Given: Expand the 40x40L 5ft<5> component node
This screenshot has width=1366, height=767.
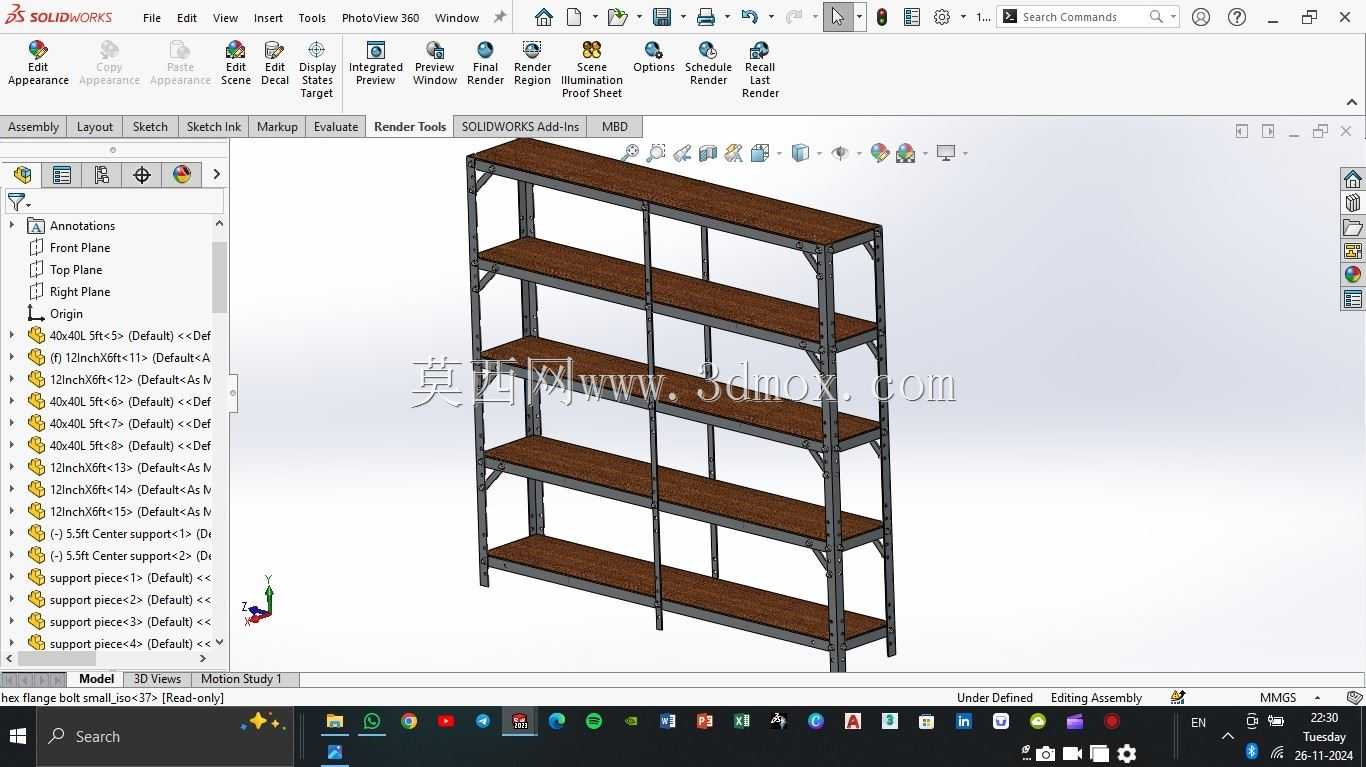Looking at the screenshot, I should point(12,336).
